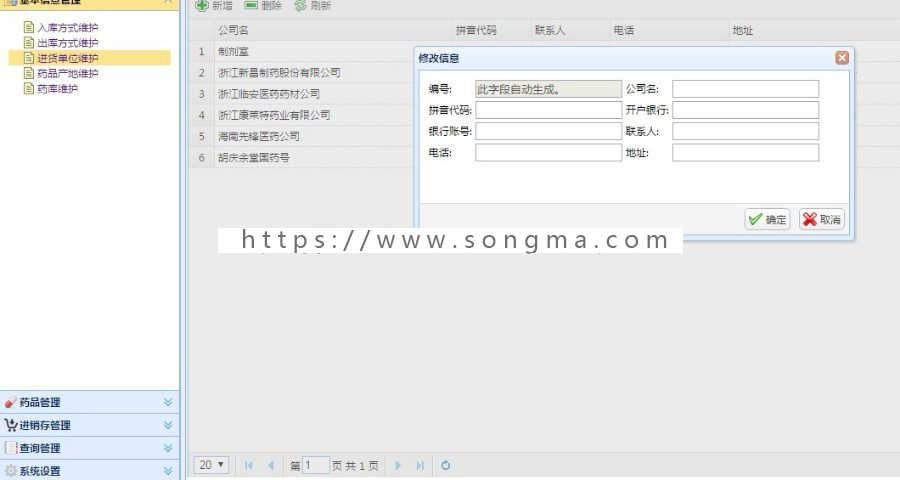Click the cart icon of 进销存管理
The height and width of the screenshot is (480, 900).
pos(10,425)
